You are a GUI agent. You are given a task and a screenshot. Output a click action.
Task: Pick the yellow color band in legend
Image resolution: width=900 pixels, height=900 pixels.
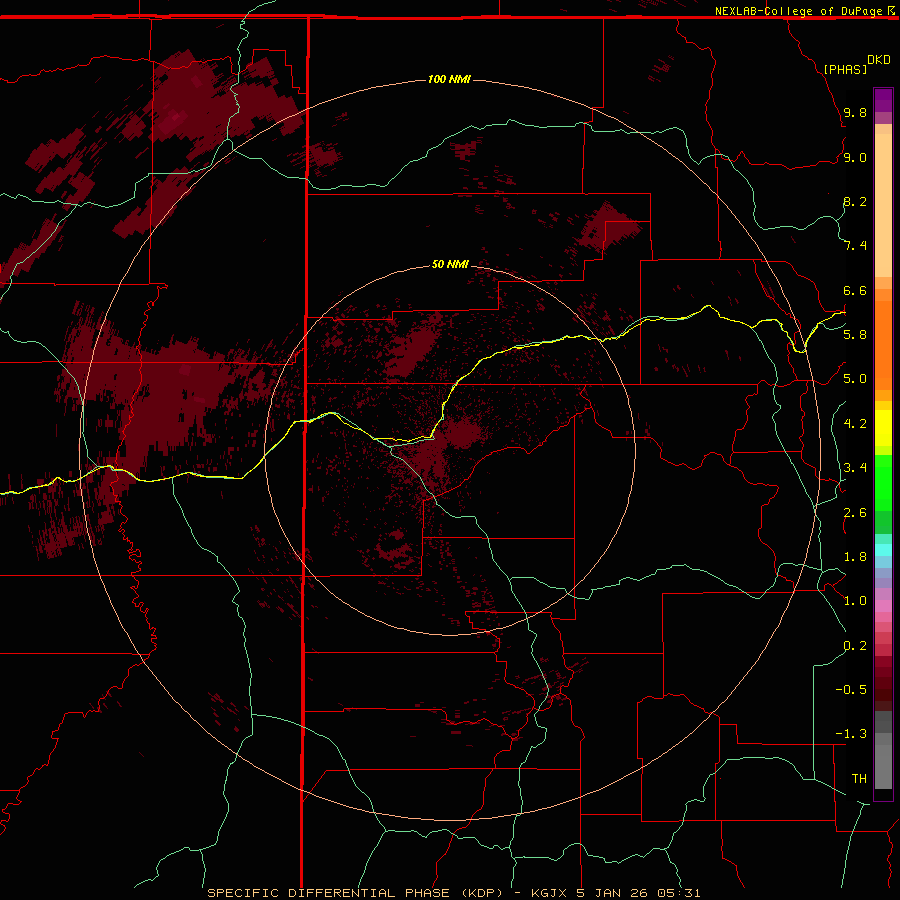point(883,428)
